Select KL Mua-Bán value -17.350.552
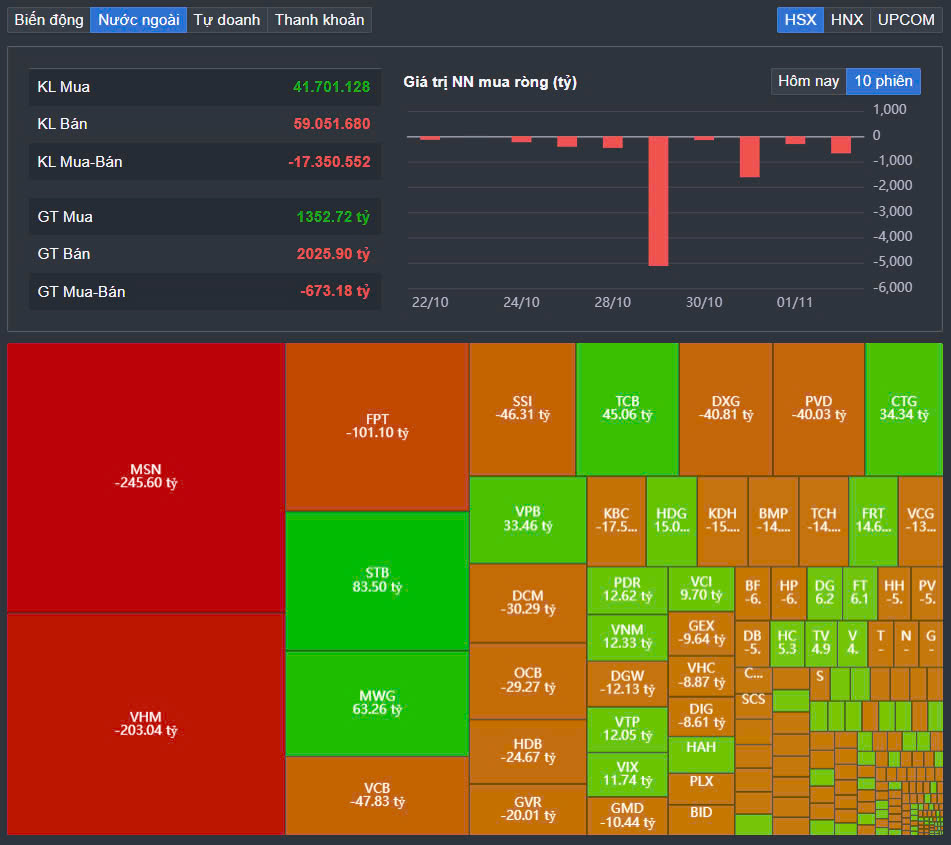 [329, 162]
